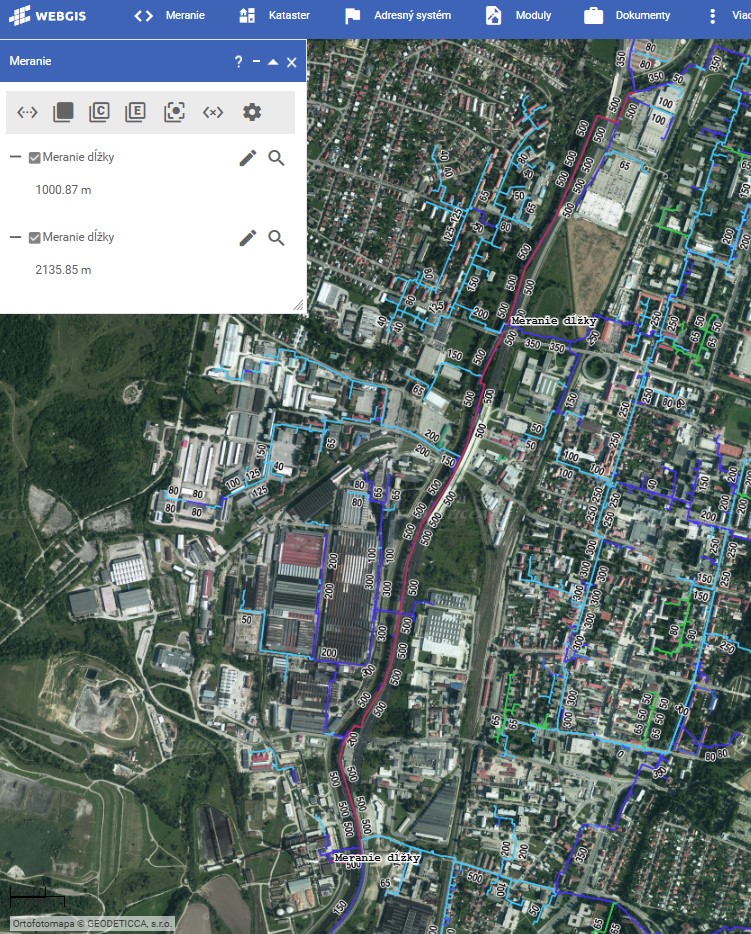Collapse the 1000.87 m measurement entry
751x934 pixels.
point(15,157)
